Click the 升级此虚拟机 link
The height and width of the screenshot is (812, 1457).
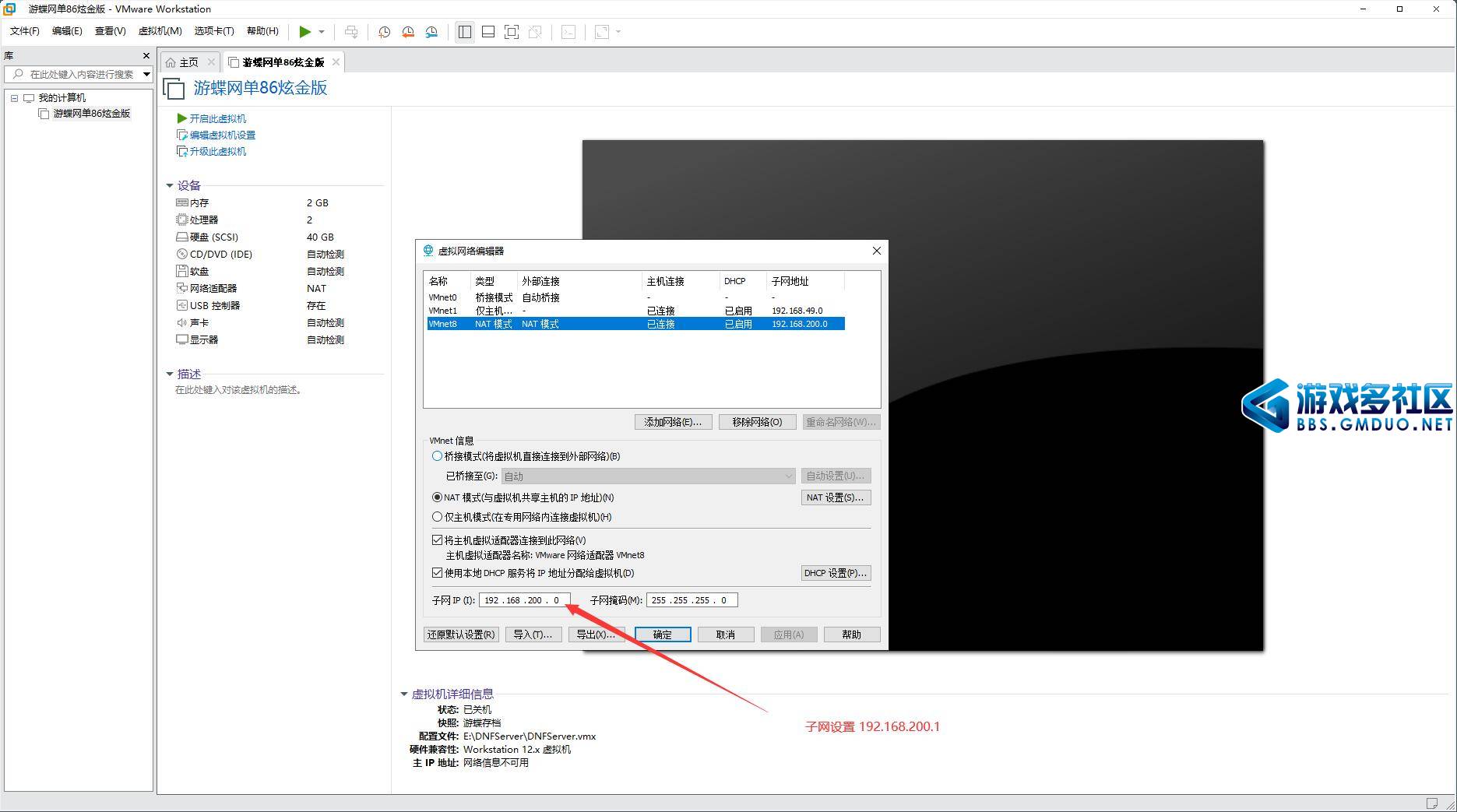click(x=217, y=151)
